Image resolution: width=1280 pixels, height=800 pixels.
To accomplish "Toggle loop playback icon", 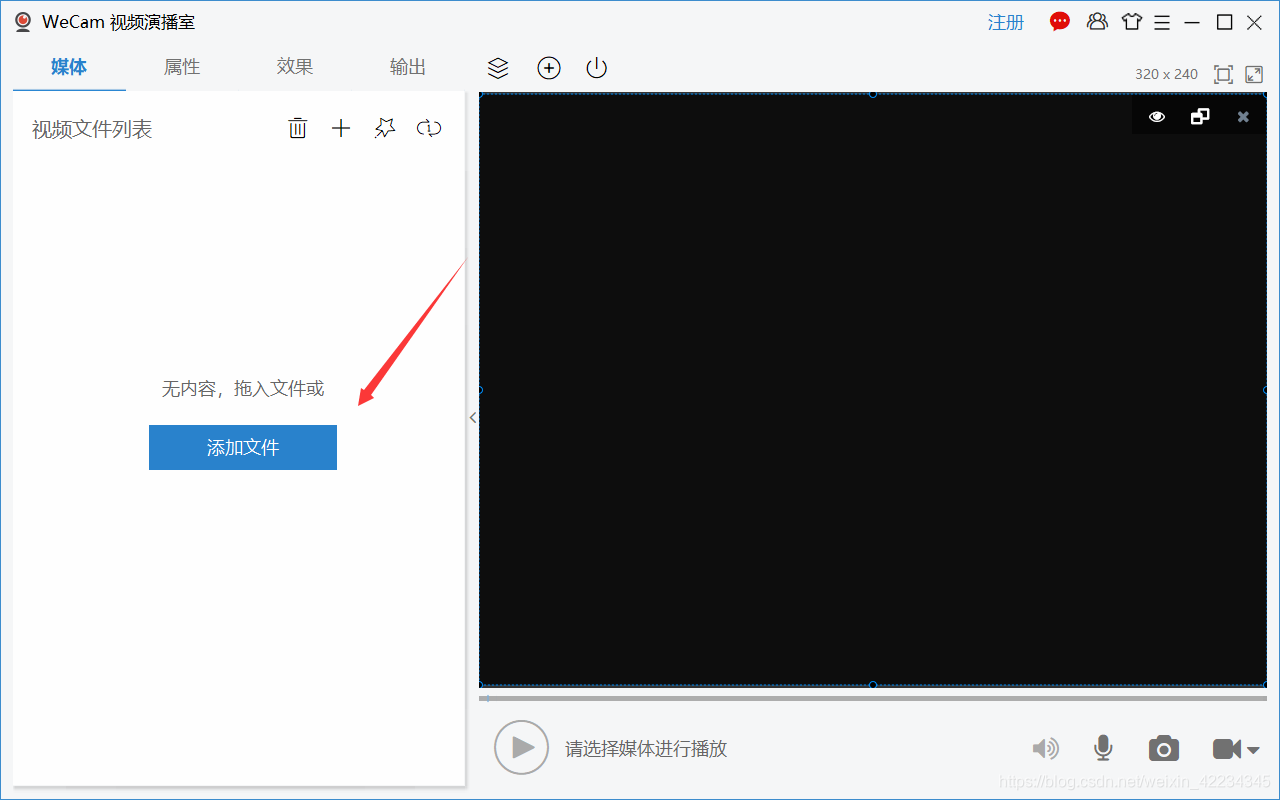I will (x=429, y=128).
